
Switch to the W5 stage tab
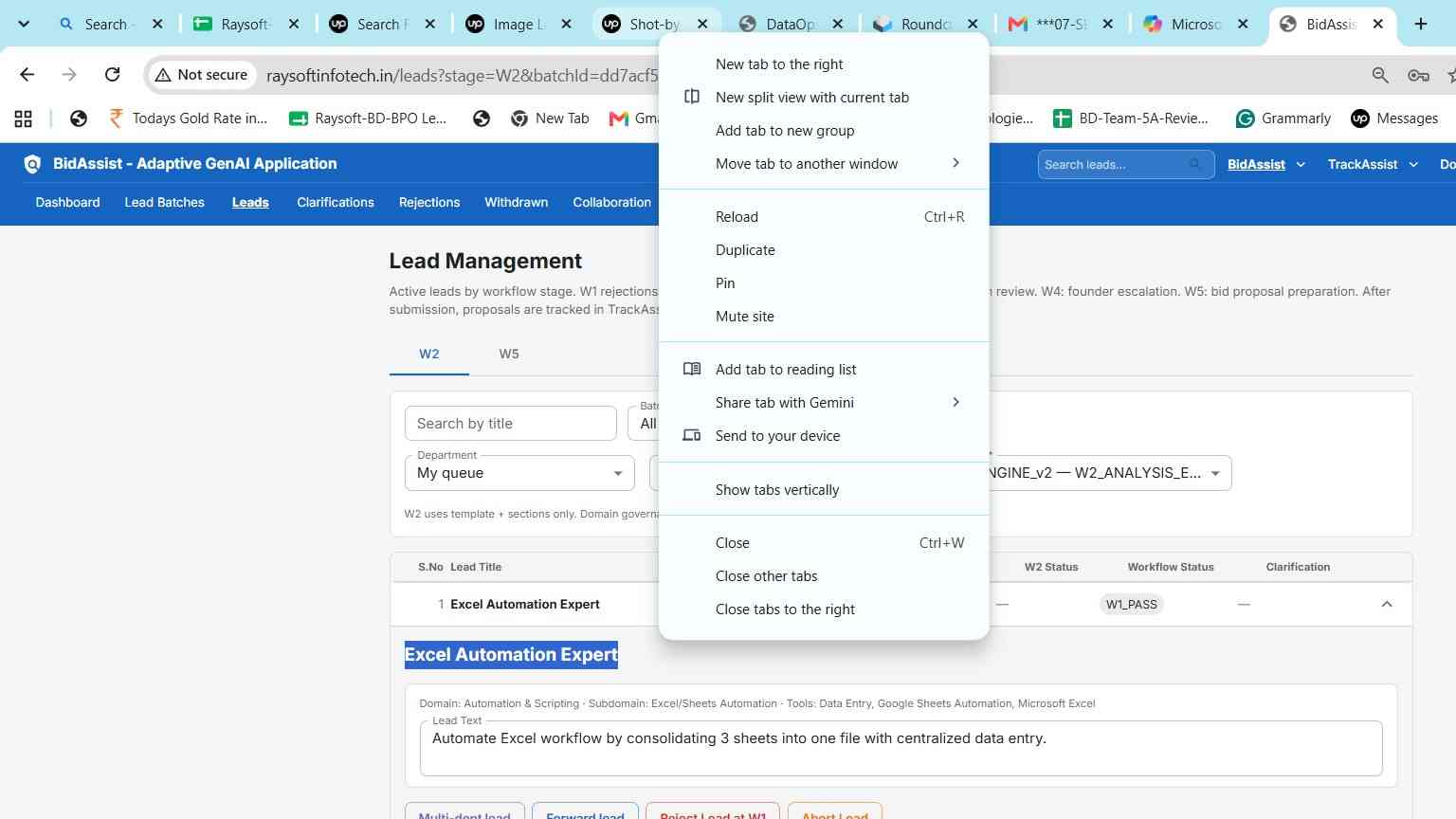(x=509, y=354)
